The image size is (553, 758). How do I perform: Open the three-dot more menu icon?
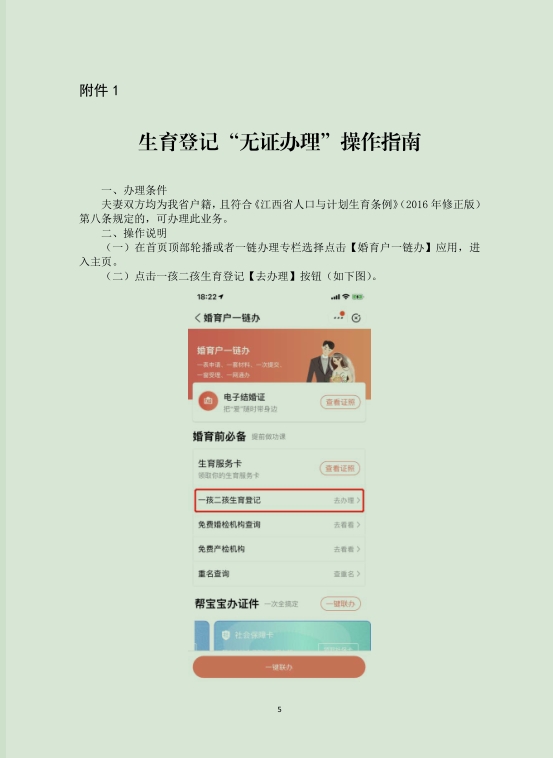pos(338,317)
